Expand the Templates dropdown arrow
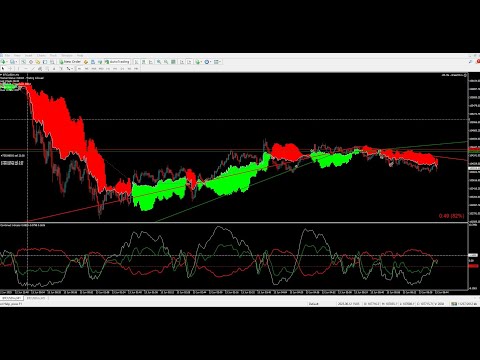 (220, 62)
